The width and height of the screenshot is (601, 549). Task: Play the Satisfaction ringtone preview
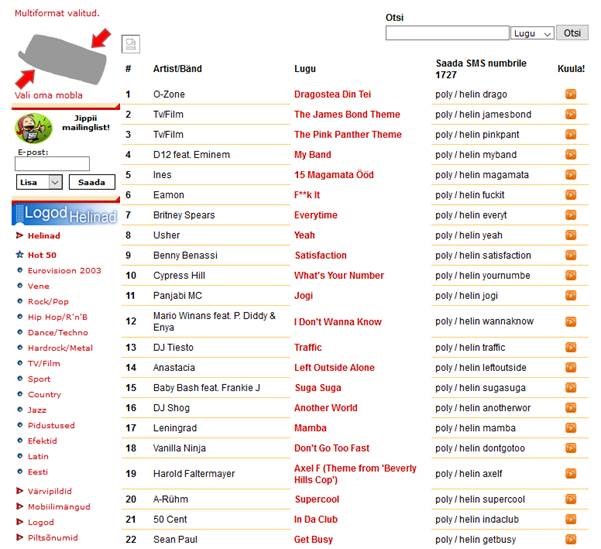570,255
